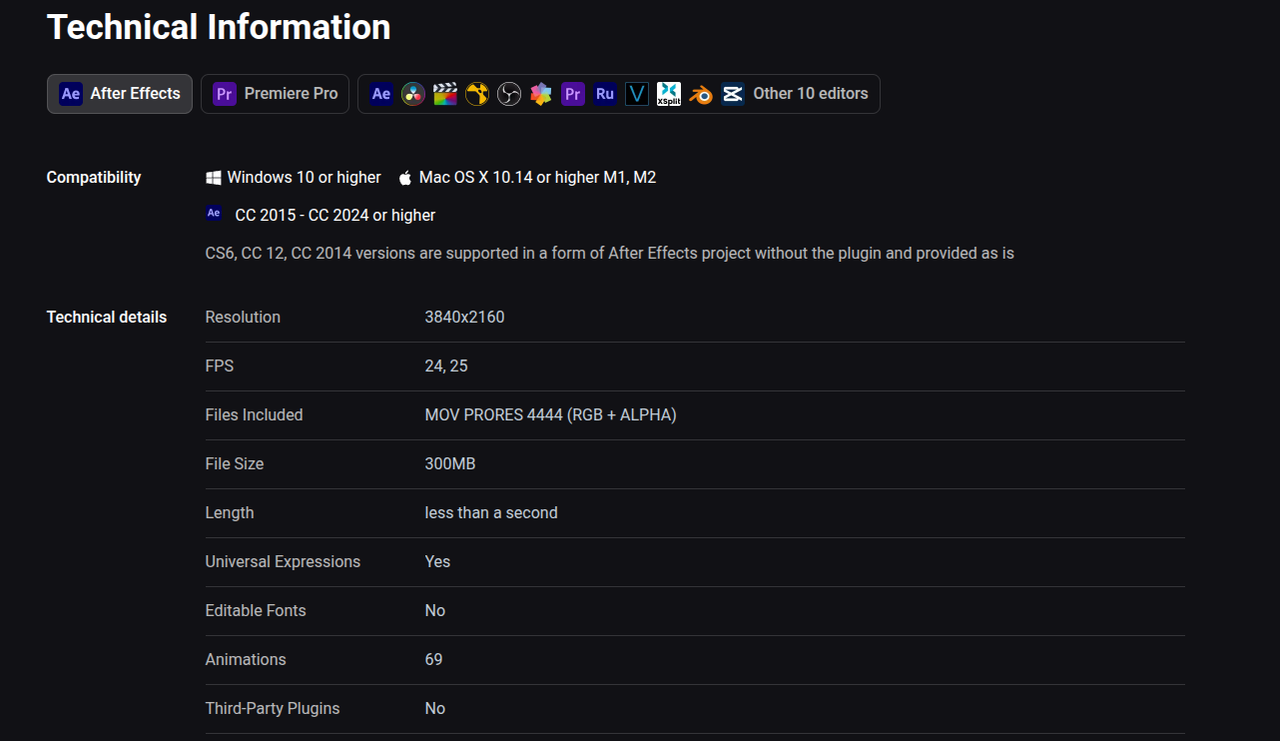The image size is (1280, 741).
Task: Click the Files Included label
Action: (x=254, y=415)
